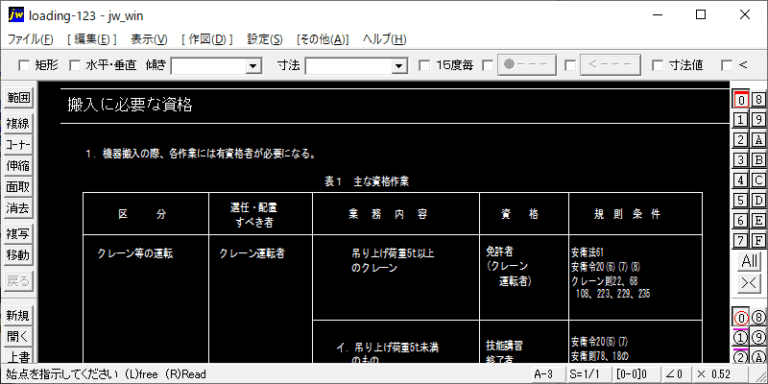Image resolution: width=768 pixels, height=384 pixels.
Task: Click the 表１ 主な資格作業 caption
Action: (x=367, y=182)
